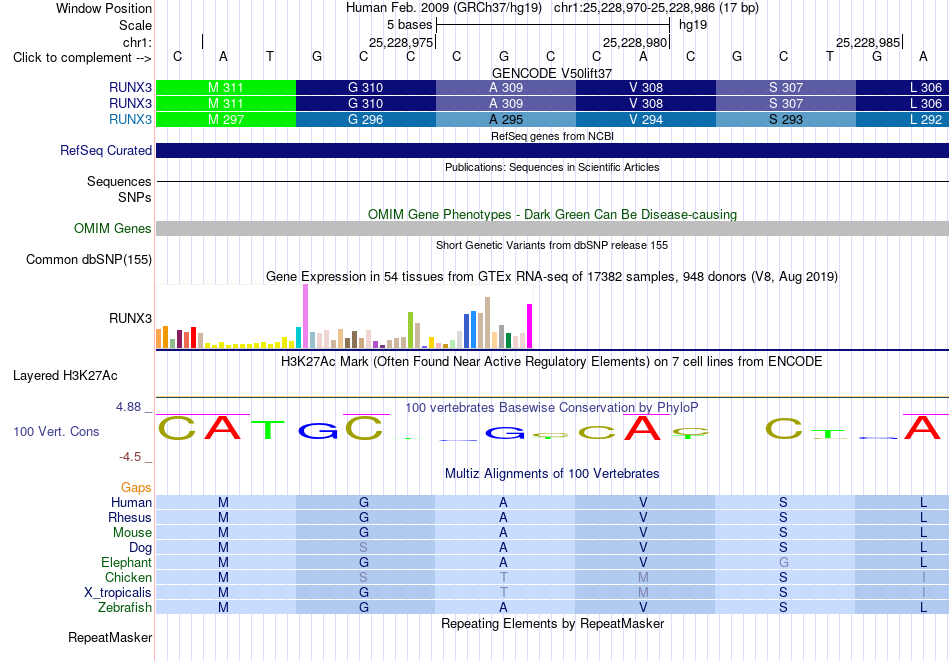Image resolution: width=950 pixels, height=661 pixels.
Task: Click the A 295 codon block
Action: pyautogui.click(x=506, y=119)
